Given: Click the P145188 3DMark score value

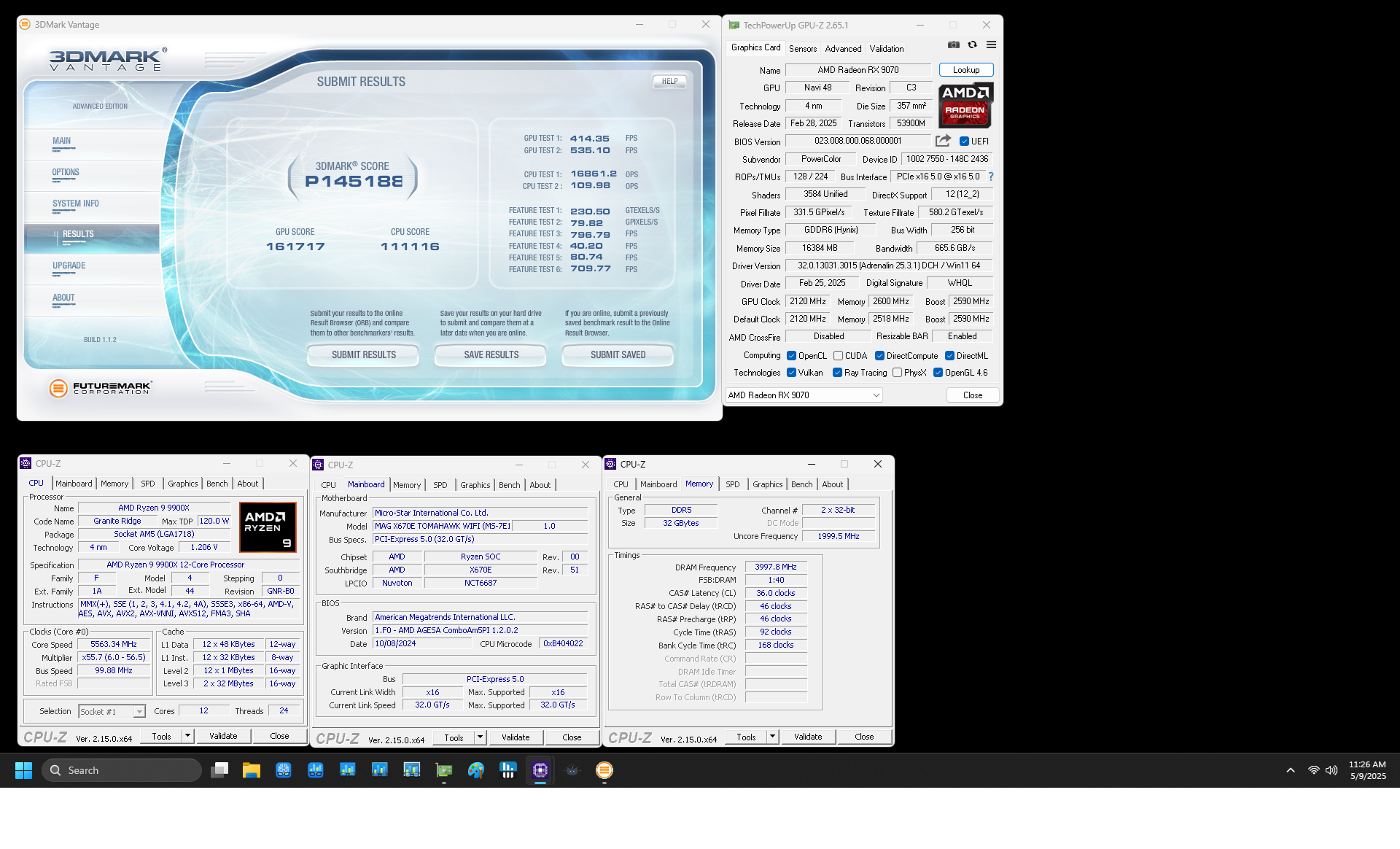Looking at the screenshot, I should (x=354, y=181).
